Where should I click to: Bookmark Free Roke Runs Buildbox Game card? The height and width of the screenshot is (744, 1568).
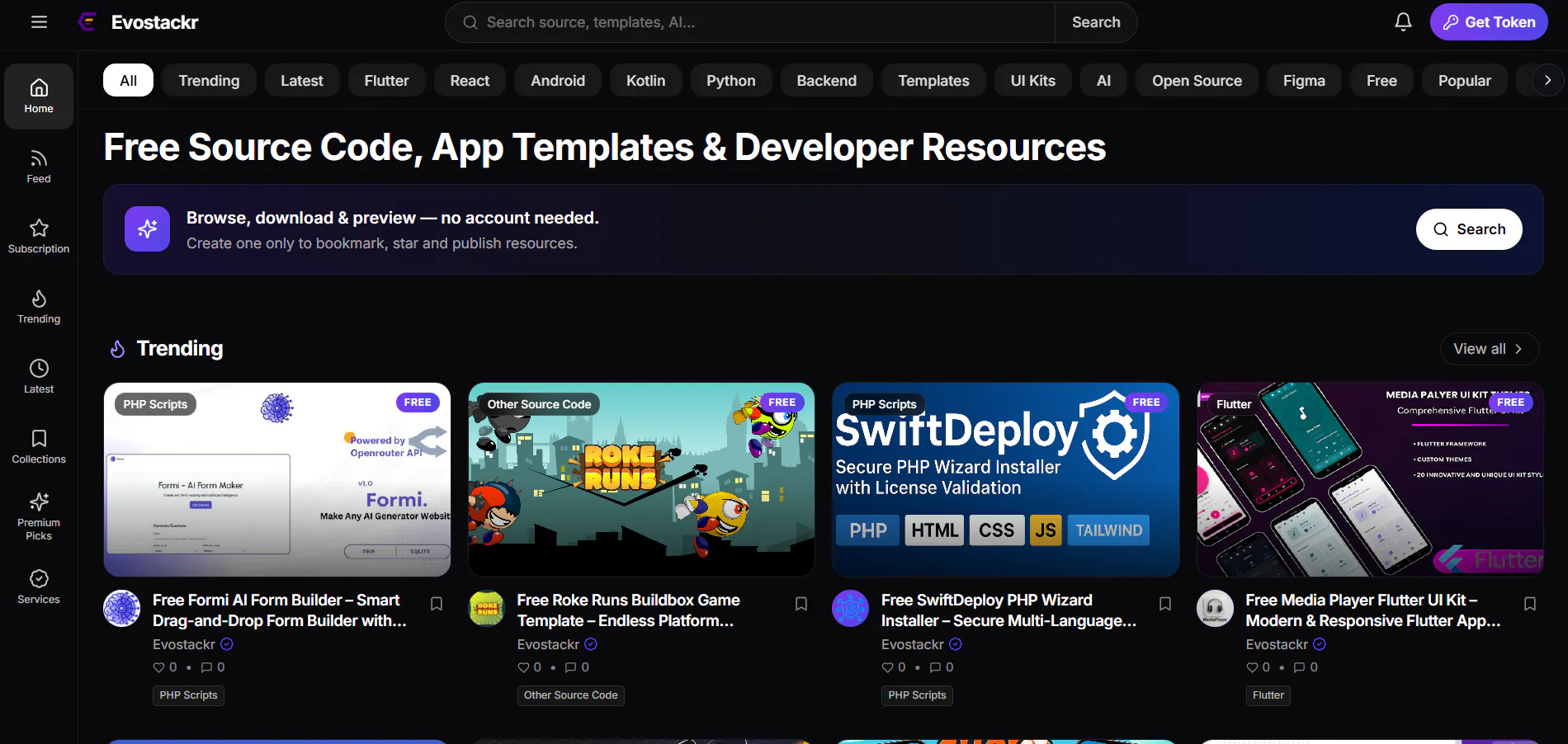(801, 604)
